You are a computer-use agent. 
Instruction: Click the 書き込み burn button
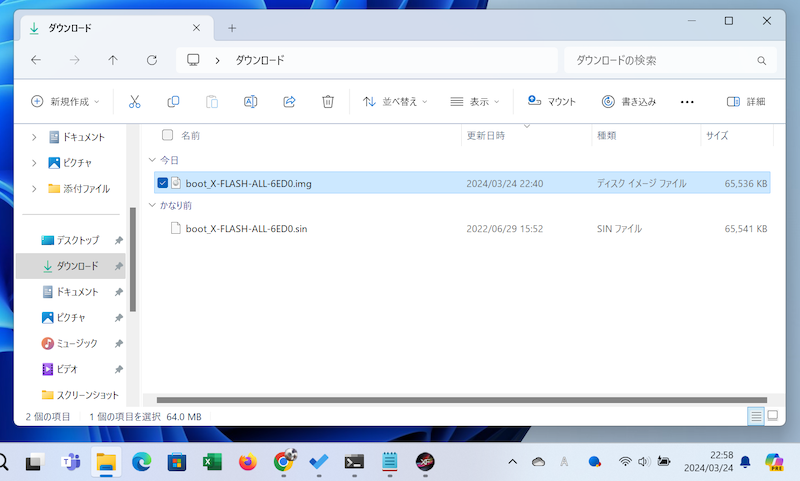pos(629,101)
